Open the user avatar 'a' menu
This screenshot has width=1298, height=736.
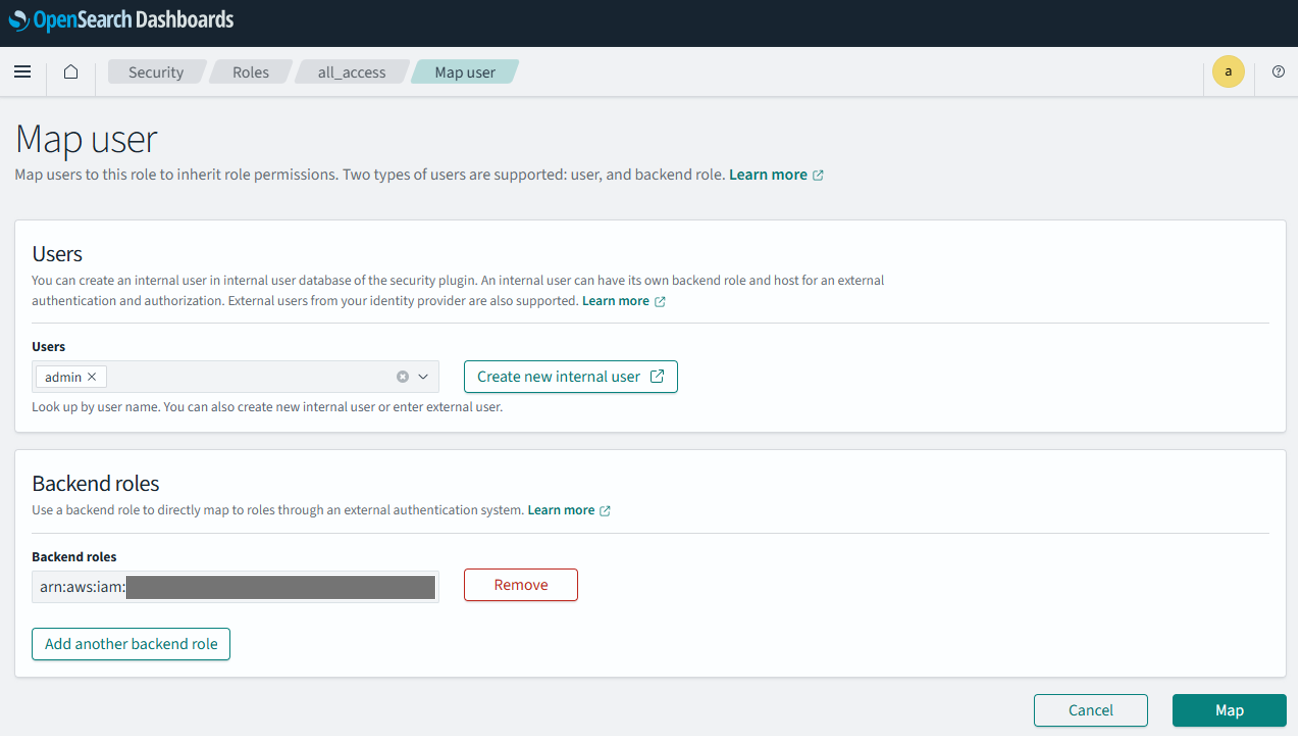[1228, 72]
